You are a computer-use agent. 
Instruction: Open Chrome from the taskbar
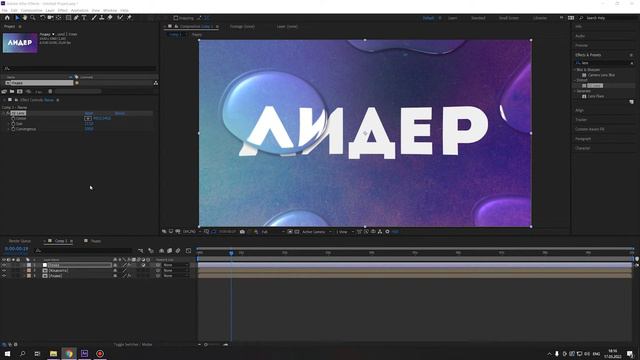69,353
